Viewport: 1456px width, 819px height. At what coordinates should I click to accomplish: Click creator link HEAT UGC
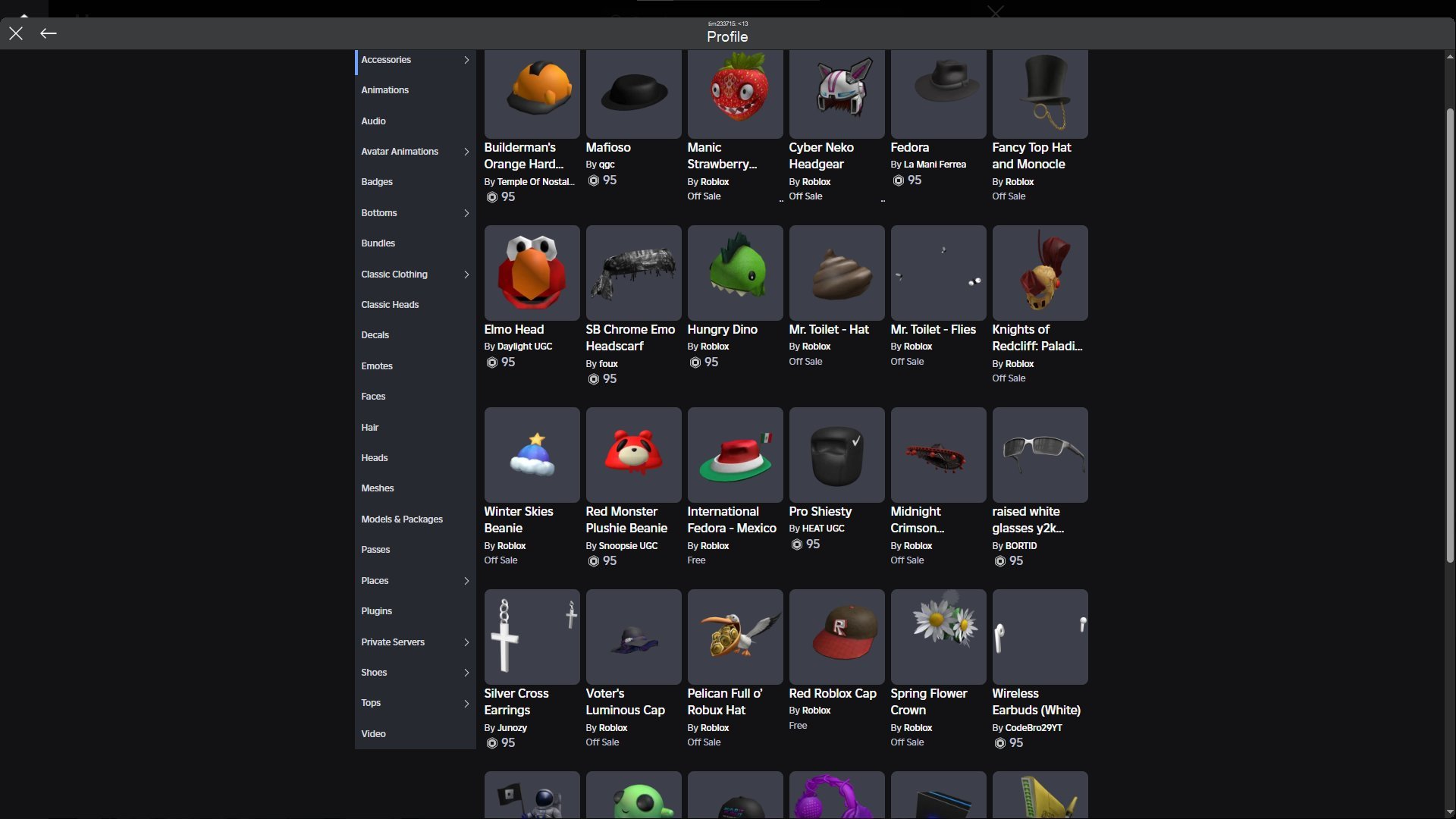point(823,529)
